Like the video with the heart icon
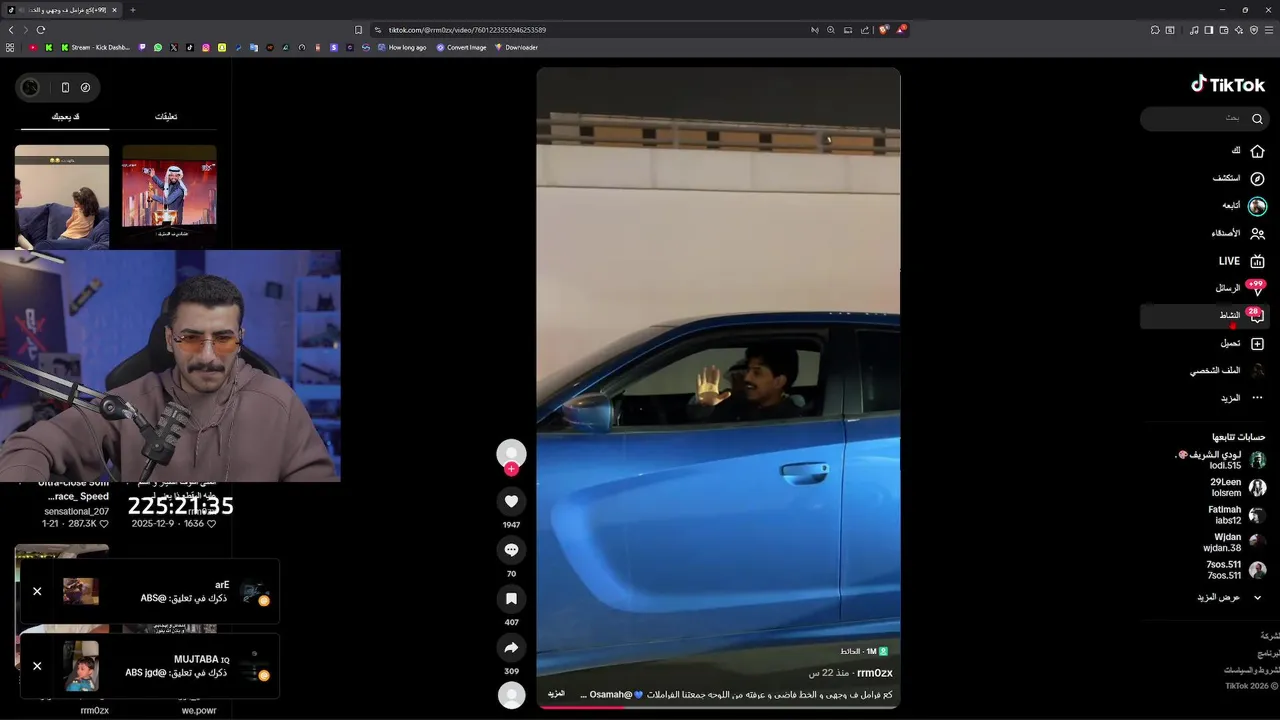This screenshot has height=720, width=1280. pyautogui.click(x=511, y=501)
